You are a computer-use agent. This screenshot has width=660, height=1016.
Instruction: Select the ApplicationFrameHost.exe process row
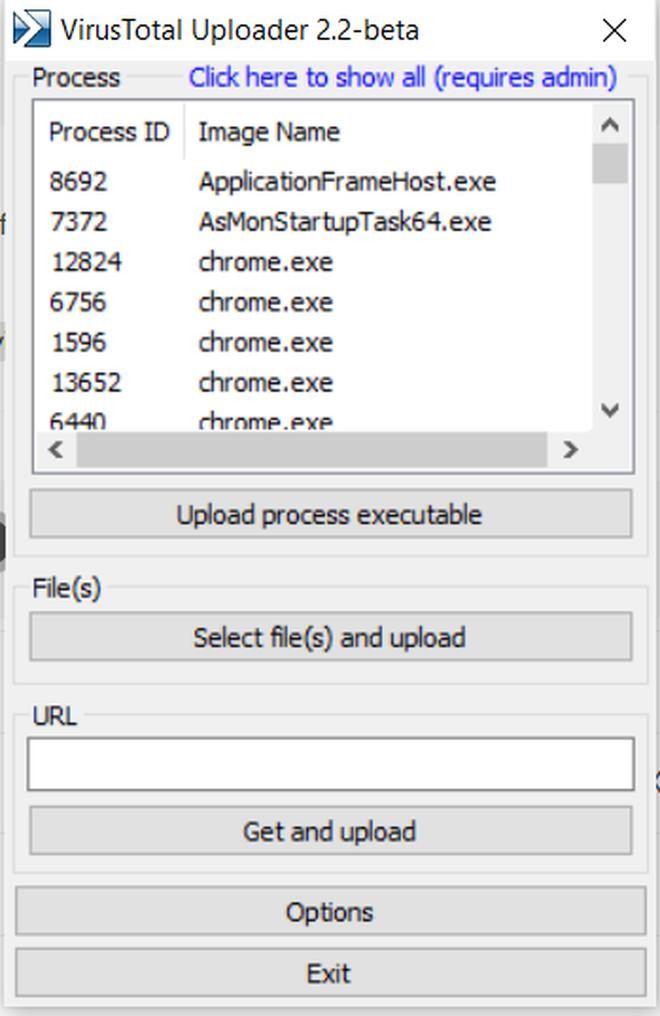point(346,182)
